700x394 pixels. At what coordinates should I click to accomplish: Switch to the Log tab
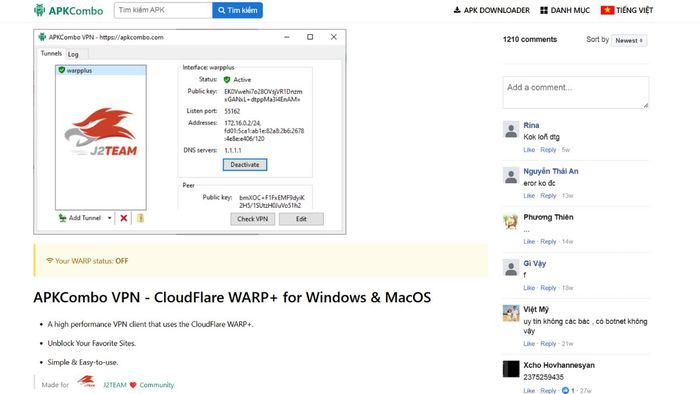click(73, 54)
